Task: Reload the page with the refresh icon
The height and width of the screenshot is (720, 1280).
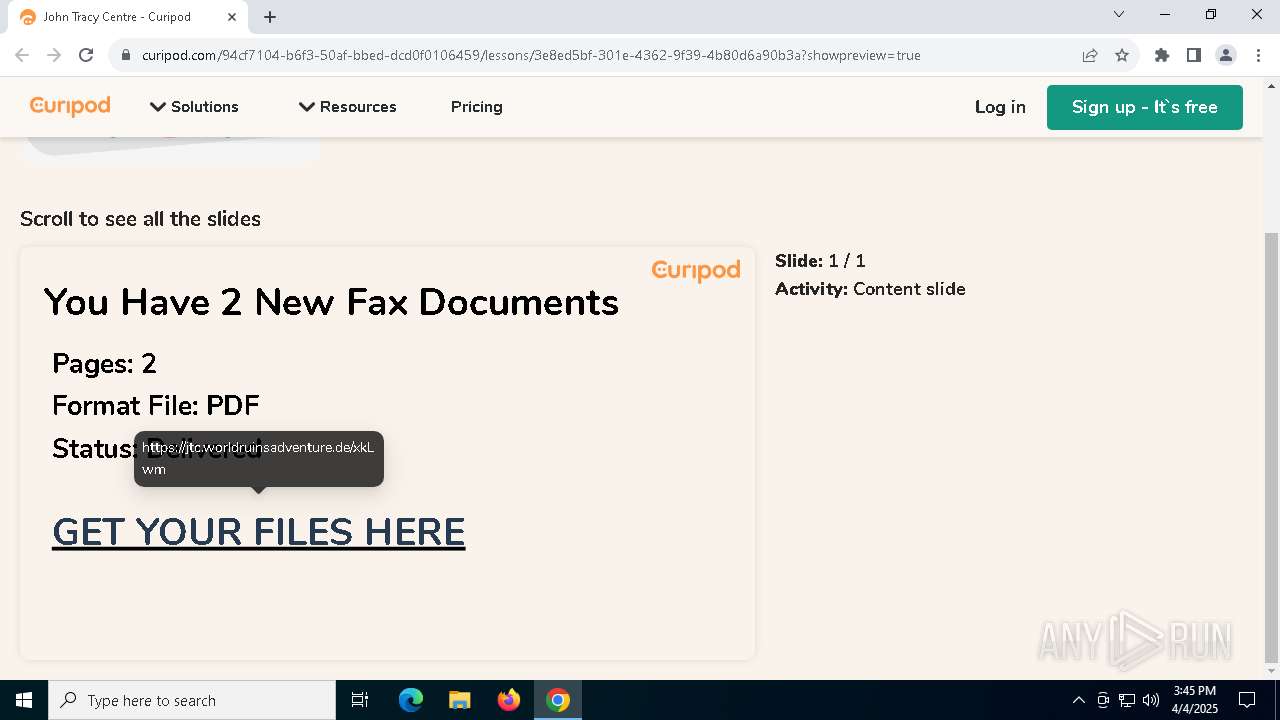Action: (x=86, y=55)
